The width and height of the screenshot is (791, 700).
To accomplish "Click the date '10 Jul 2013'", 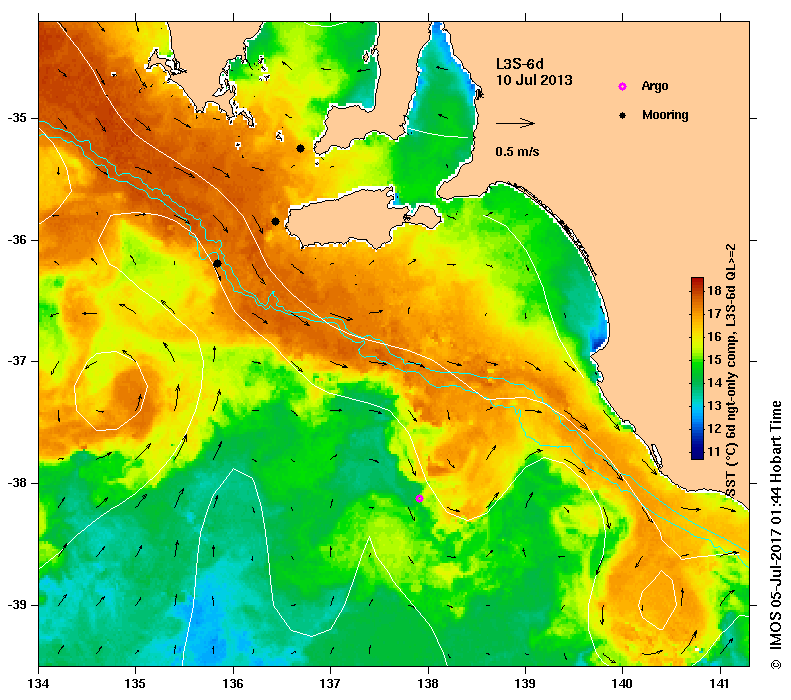I will point(534,80).
